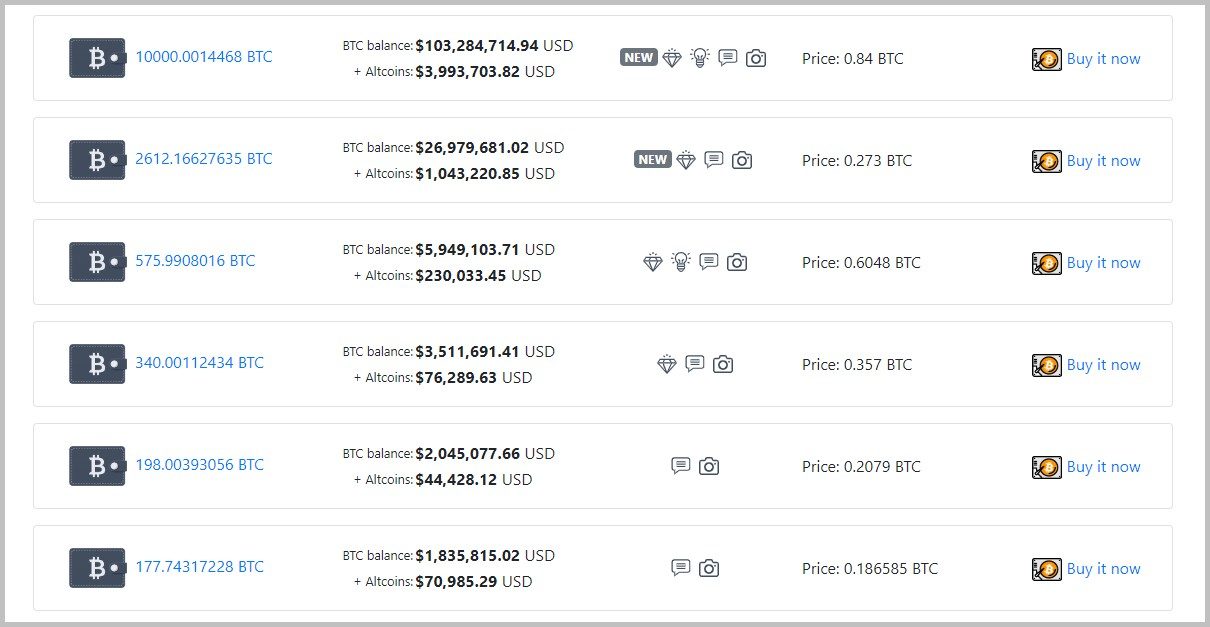Click the camera icon on the 177.74317228 BTC row
The width and height of the screenshot is (1210, 627).
point(709,568)
